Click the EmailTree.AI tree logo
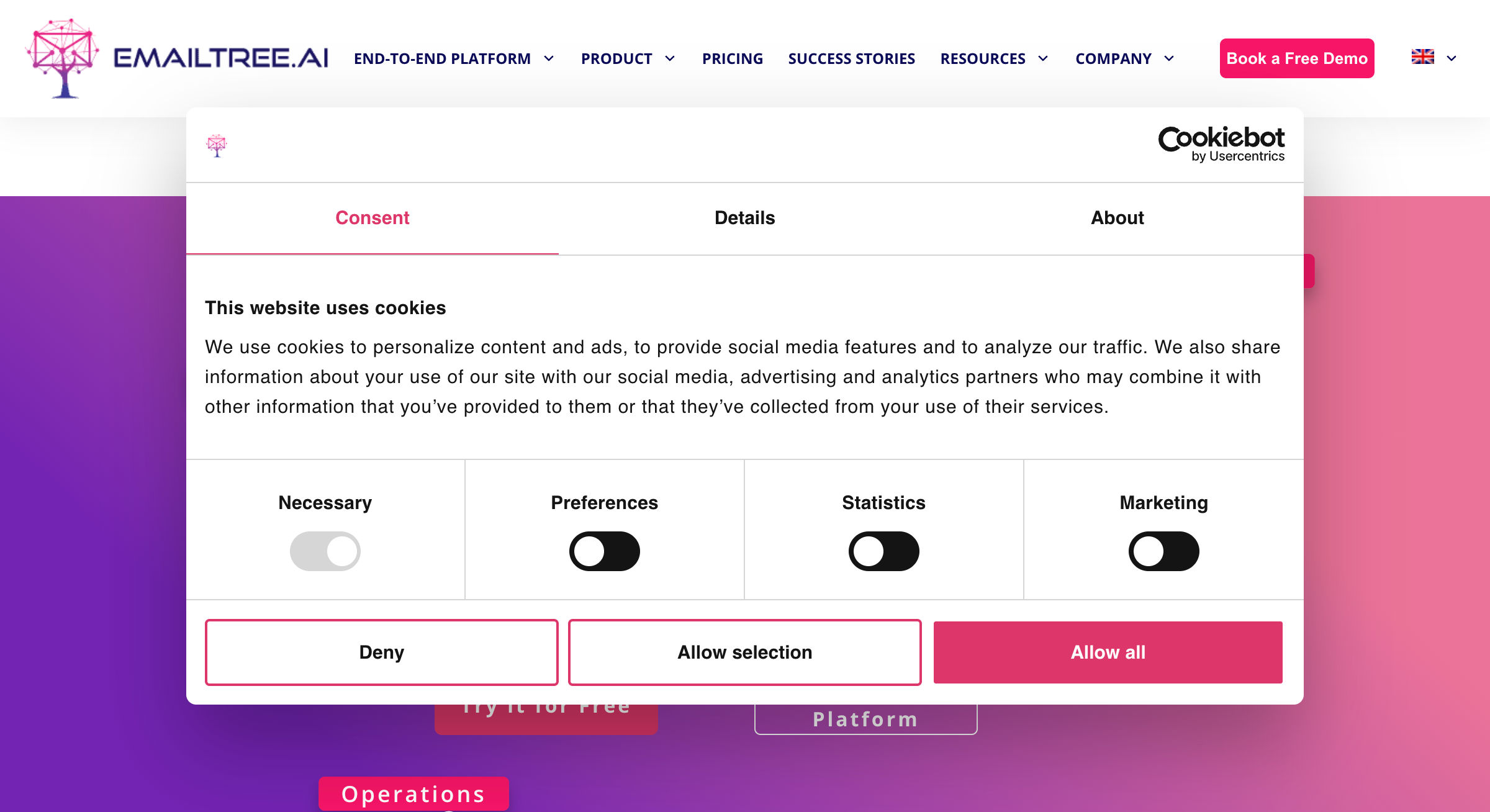 (x=62, y=58)
